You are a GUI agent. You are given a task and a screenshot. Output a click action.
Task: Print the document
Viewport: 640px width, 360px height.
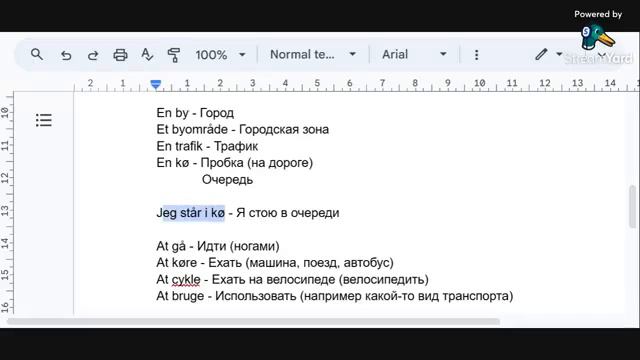click(120, 55)
